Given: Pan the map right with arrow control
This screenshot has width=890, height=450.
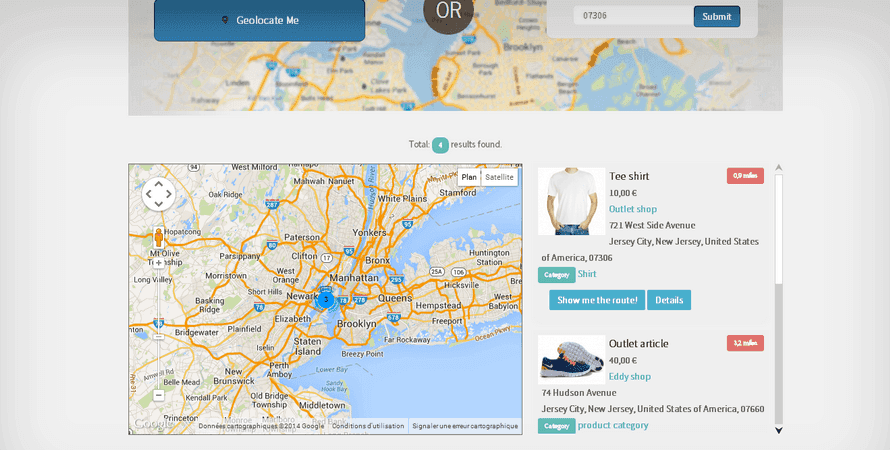Looking at the screenshot, I should [x=169, y=194].
